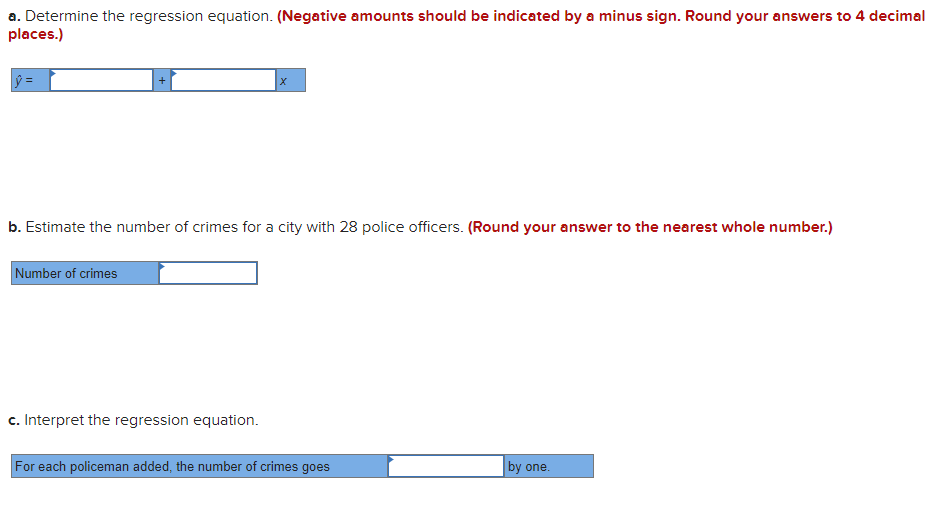Screen dimensions: 943x509
Task: Click the red "nearest whole number" instruction
Action: (650, 227)
